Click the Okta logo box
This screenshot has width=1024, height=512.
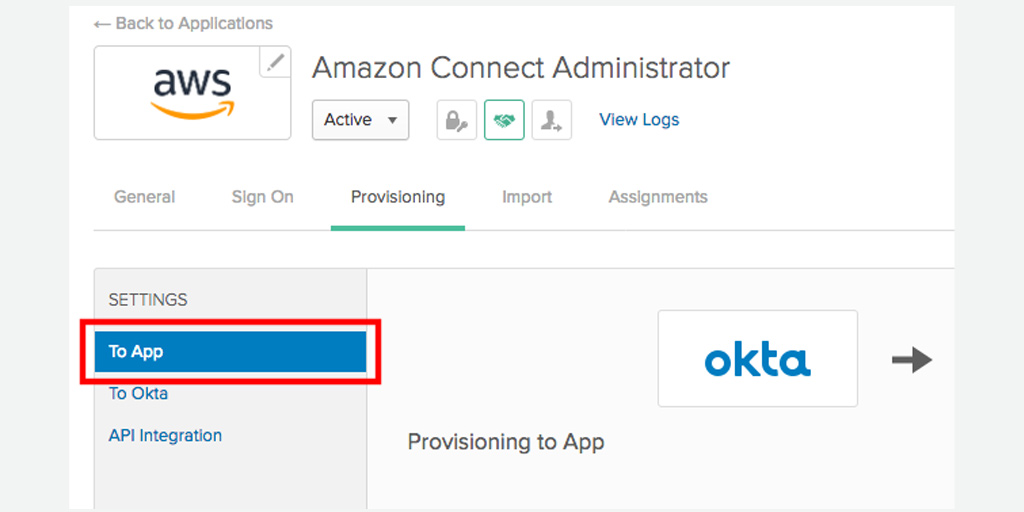(758, 359)
